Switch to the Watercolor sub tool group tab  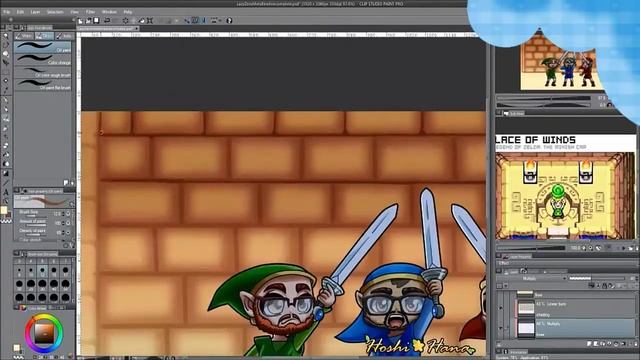point(24,36)
